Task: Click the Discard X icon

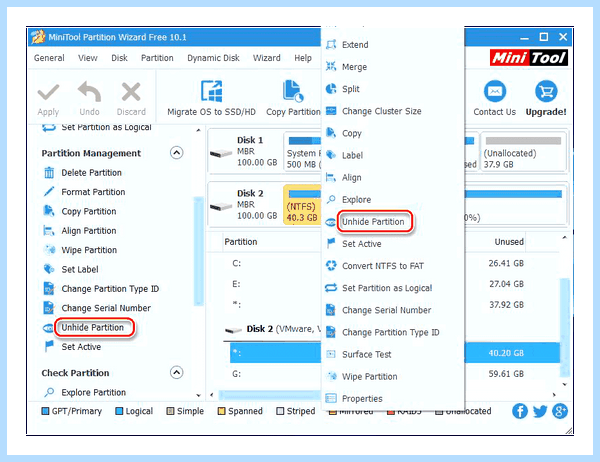Action: click(131, 92)
